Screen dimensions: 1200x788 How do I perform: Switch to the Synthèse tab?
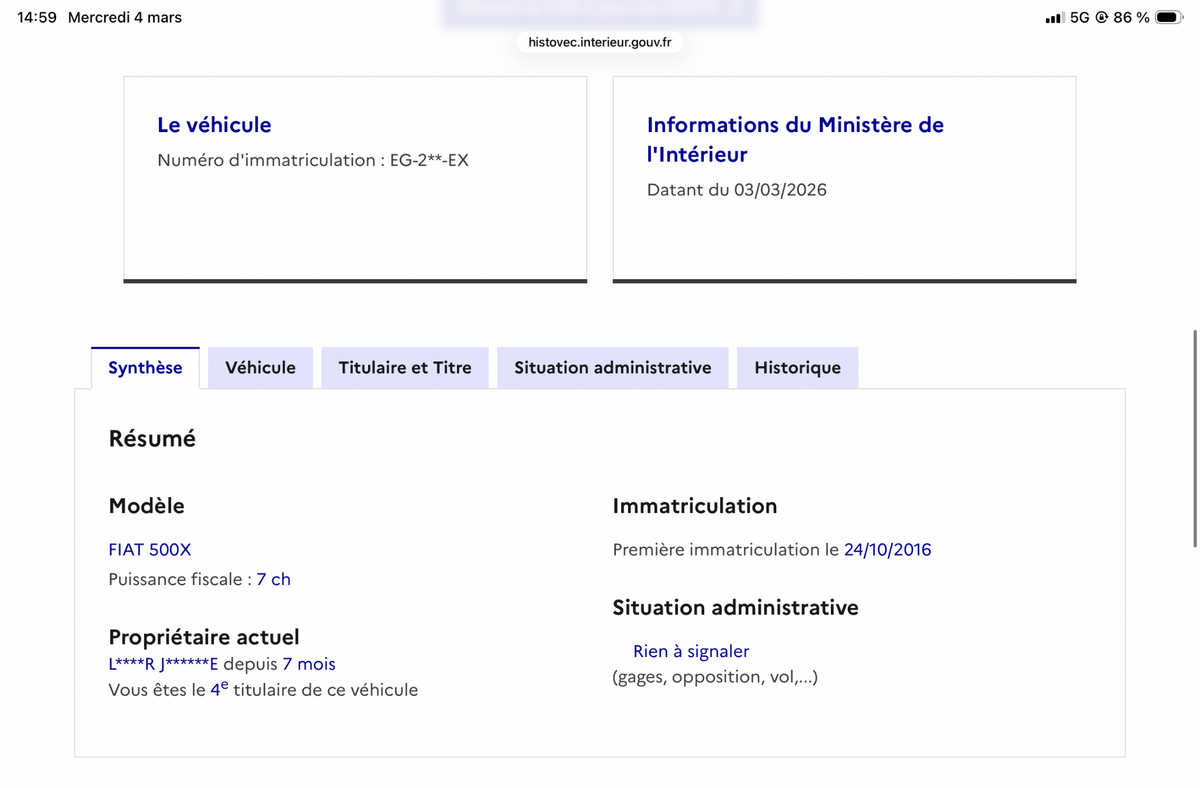145,368
